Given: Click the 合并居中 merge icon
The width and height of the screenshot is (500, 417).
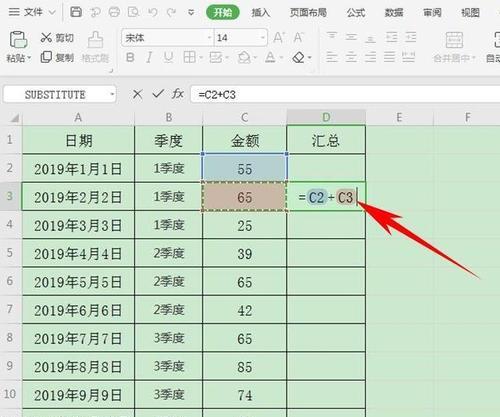Looking at the screenshot, I should (454, 40).
